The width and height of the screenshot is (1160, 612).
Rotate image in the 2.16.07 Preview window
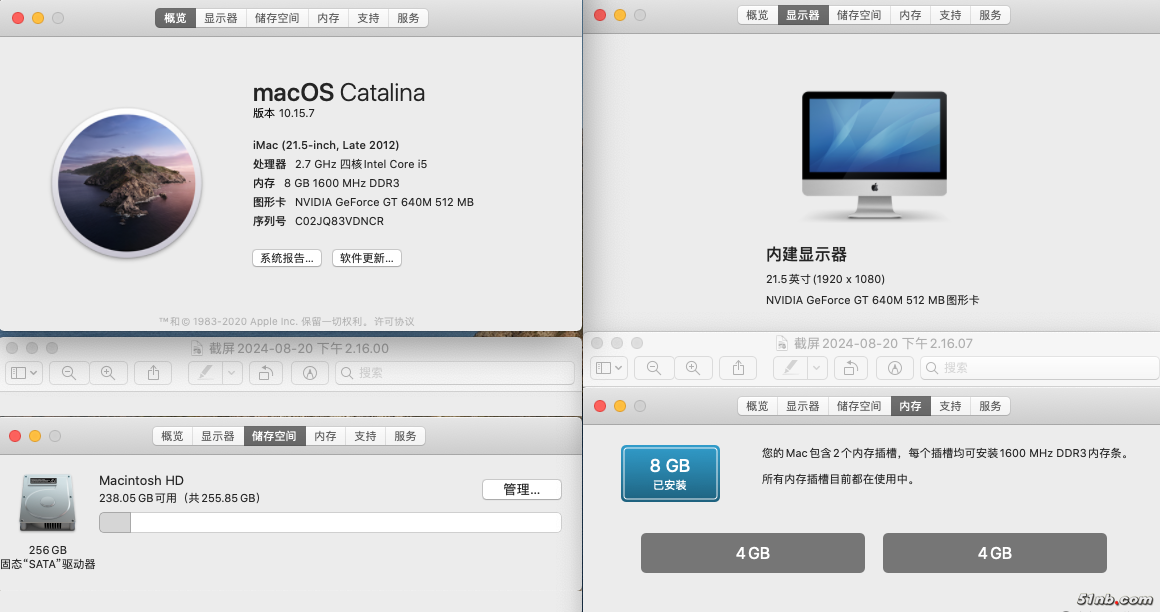[x=851, y=368]
